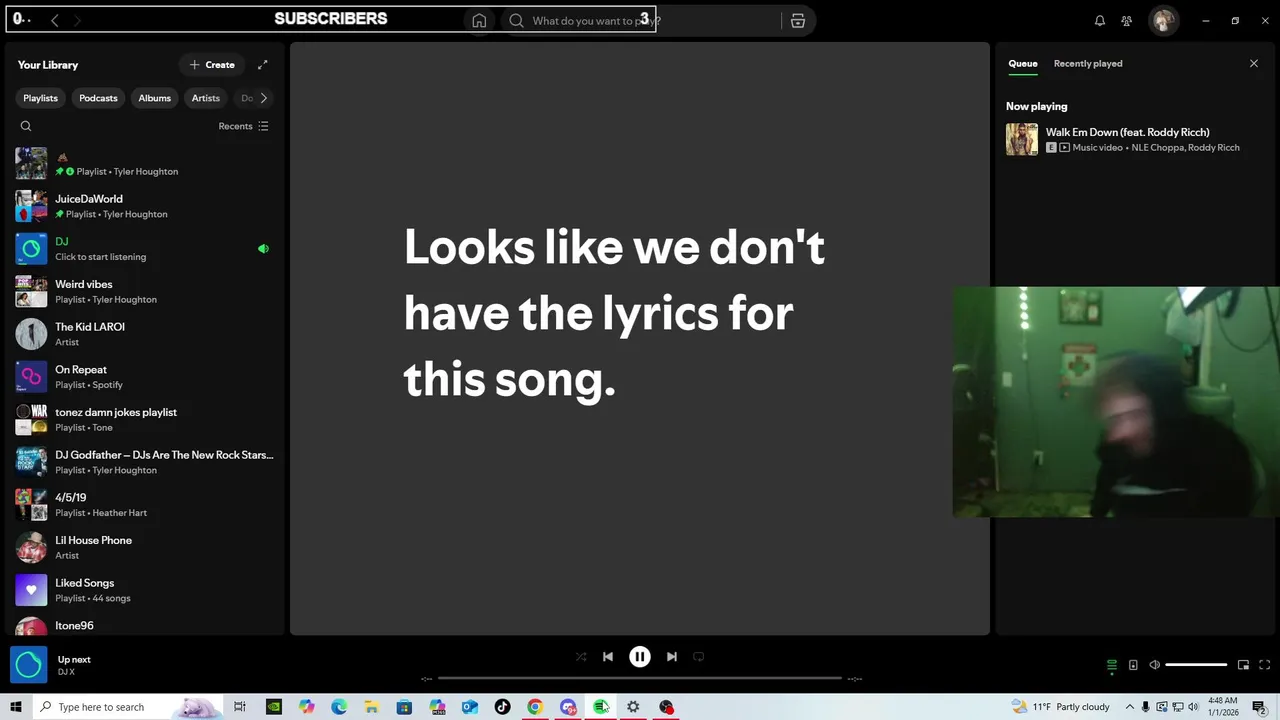Open File Explorer from the taskbar
This screenshot has height=720, width=1280.
tap(371, 707)
